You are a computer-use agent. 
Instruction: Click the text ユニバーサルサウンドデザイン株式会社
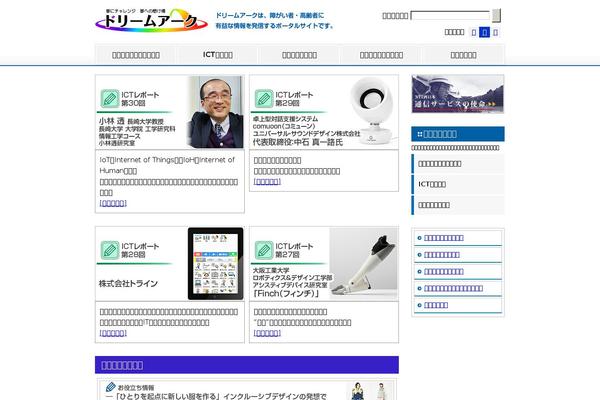tap(306, 133)
